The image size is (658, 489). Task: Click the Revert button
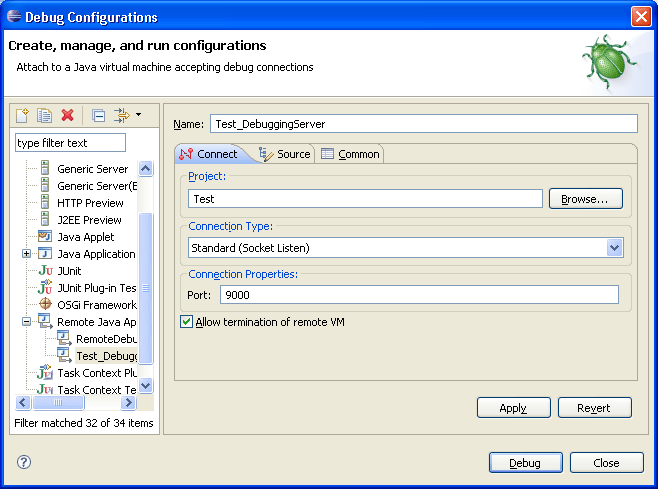(x=594, y=408)
